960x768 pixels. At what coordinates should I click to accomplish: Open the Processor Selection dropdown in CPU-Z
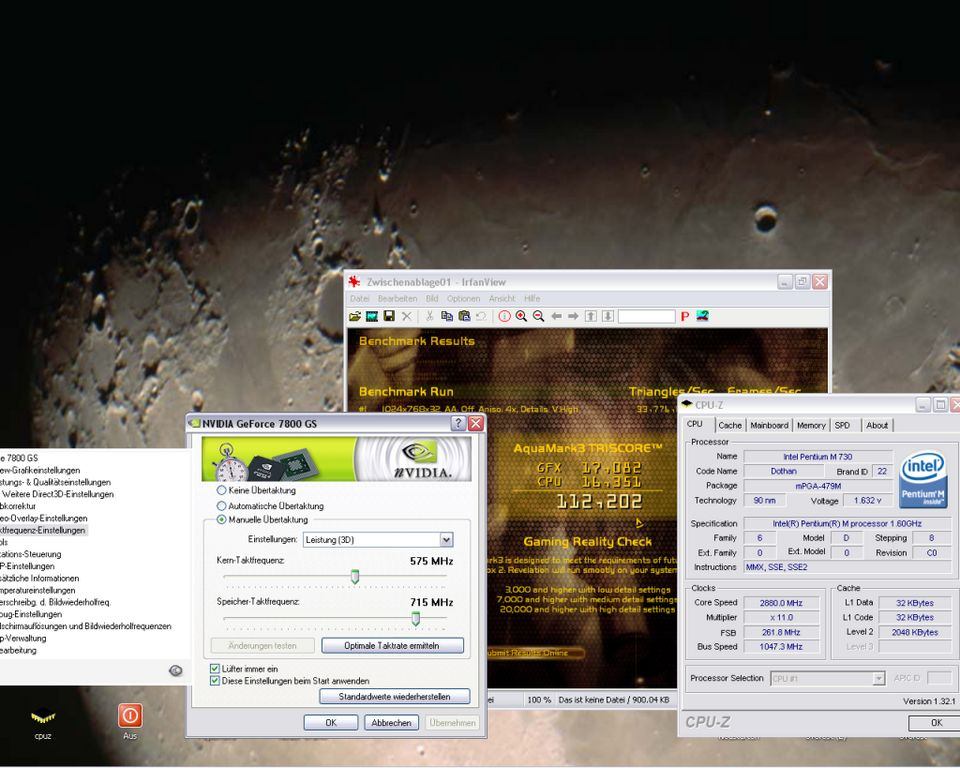pos(827,679)
